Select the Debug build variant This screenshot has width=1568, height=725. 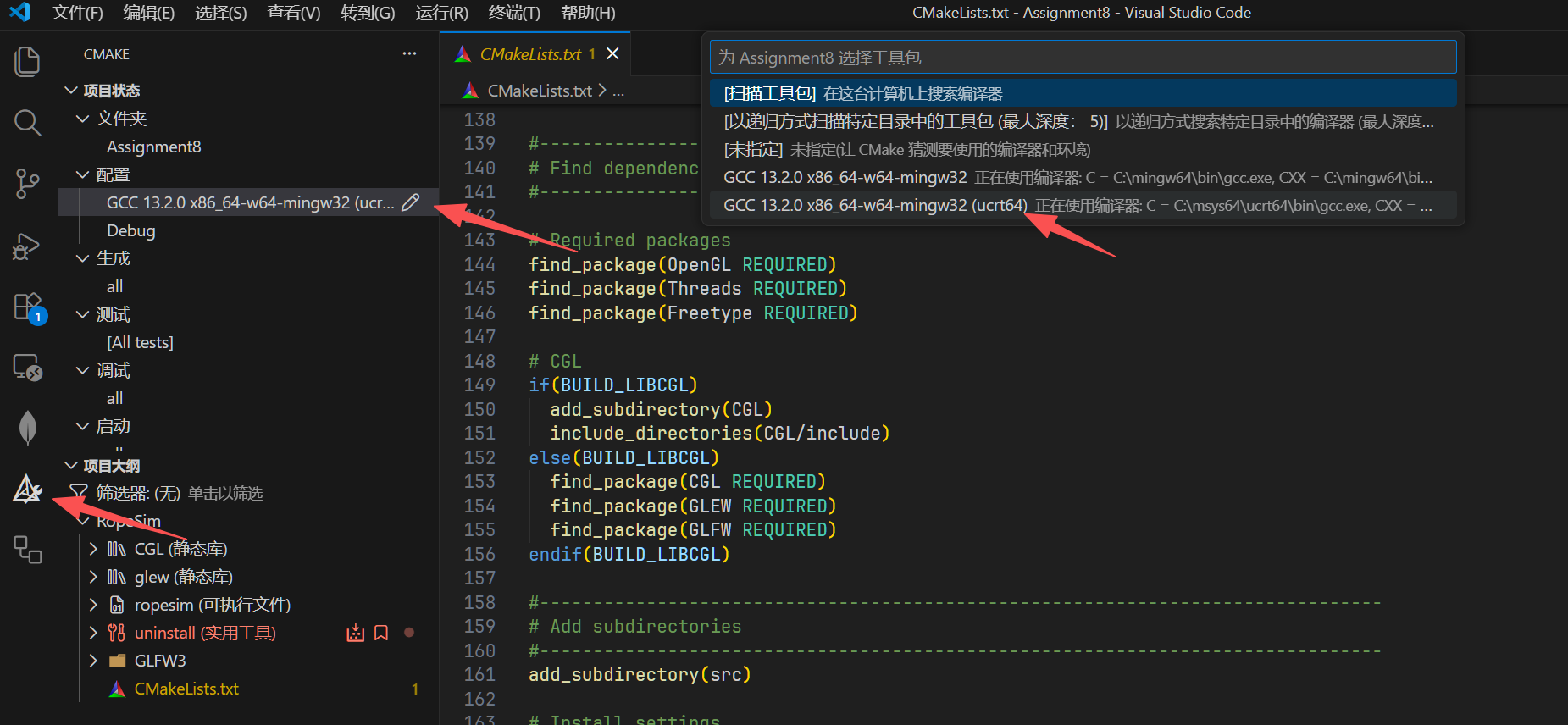click(130, 230)
